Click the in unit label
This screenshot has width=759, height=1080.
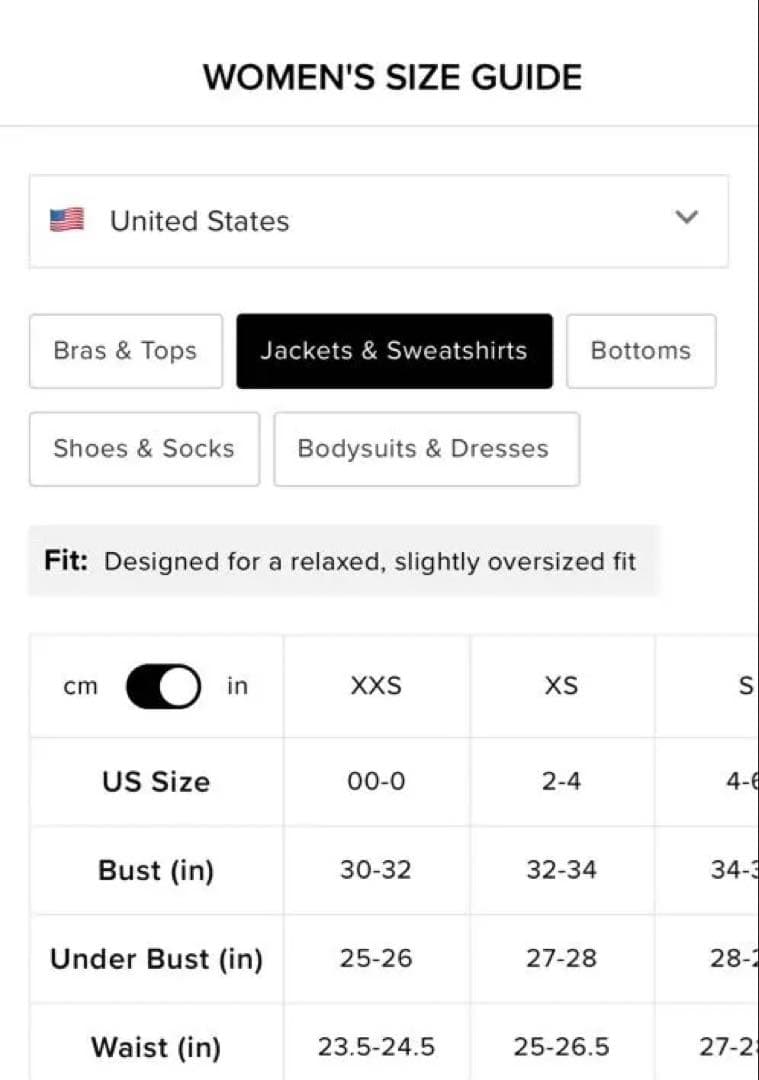point(237,687)
